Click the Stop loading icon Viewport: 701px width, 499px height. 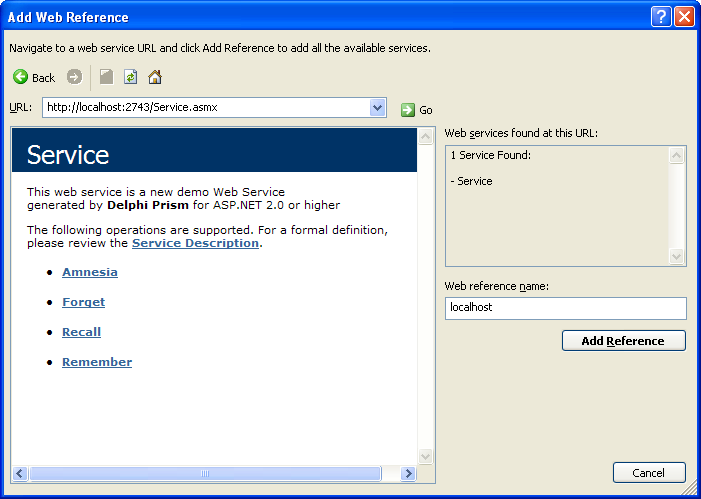point(106,77)
